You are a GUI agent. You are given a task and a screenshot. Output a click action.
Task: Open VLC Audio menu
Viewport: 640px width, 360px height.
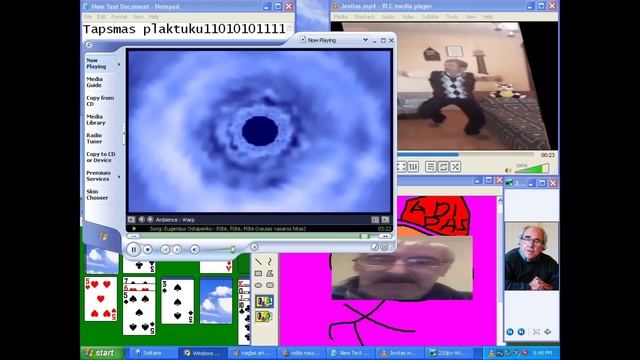388,17
